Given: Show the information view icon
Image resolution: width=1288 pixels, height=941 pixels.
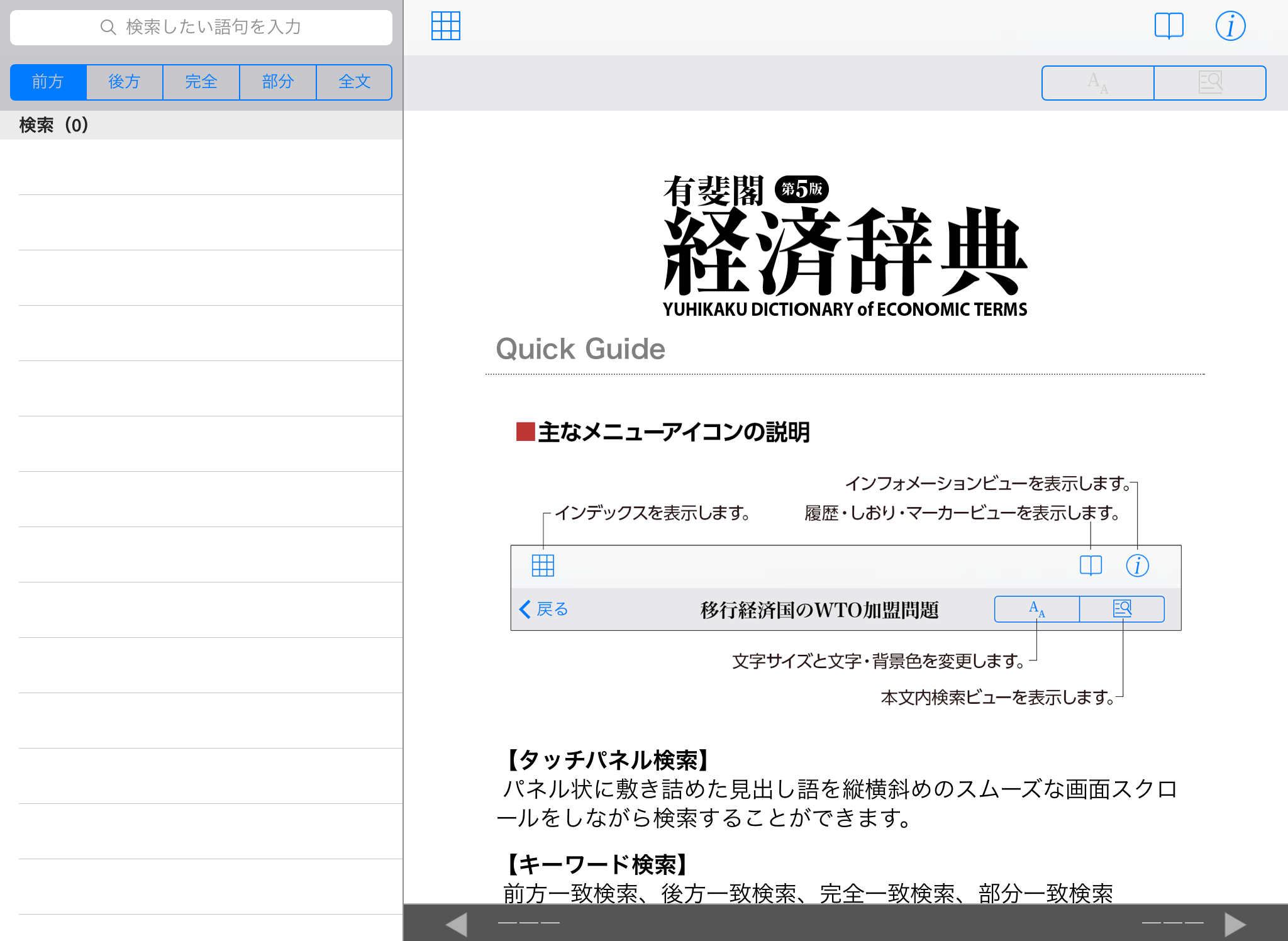Looking at the screenshot, I should [x=1230, y=26].
